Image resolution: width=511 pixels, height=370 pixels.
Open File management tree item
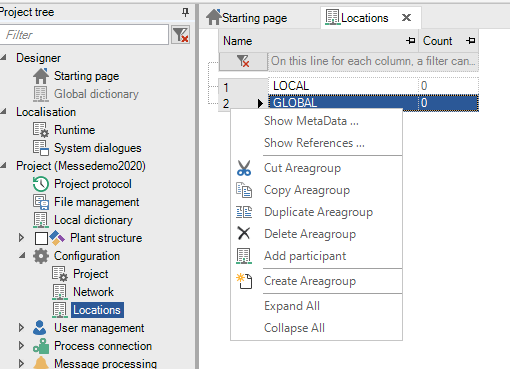97,202
